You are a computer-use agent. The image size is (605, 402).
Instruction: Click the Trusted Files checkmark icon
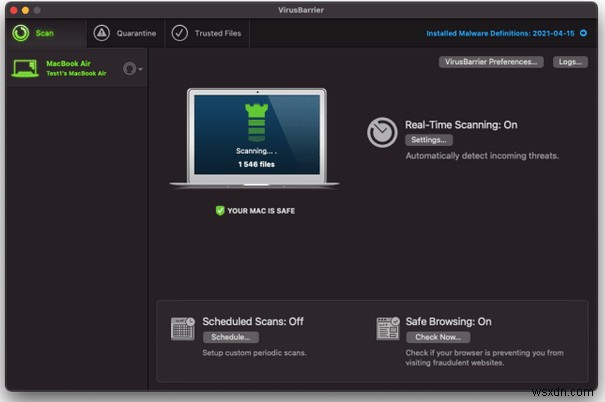(179, 33)
